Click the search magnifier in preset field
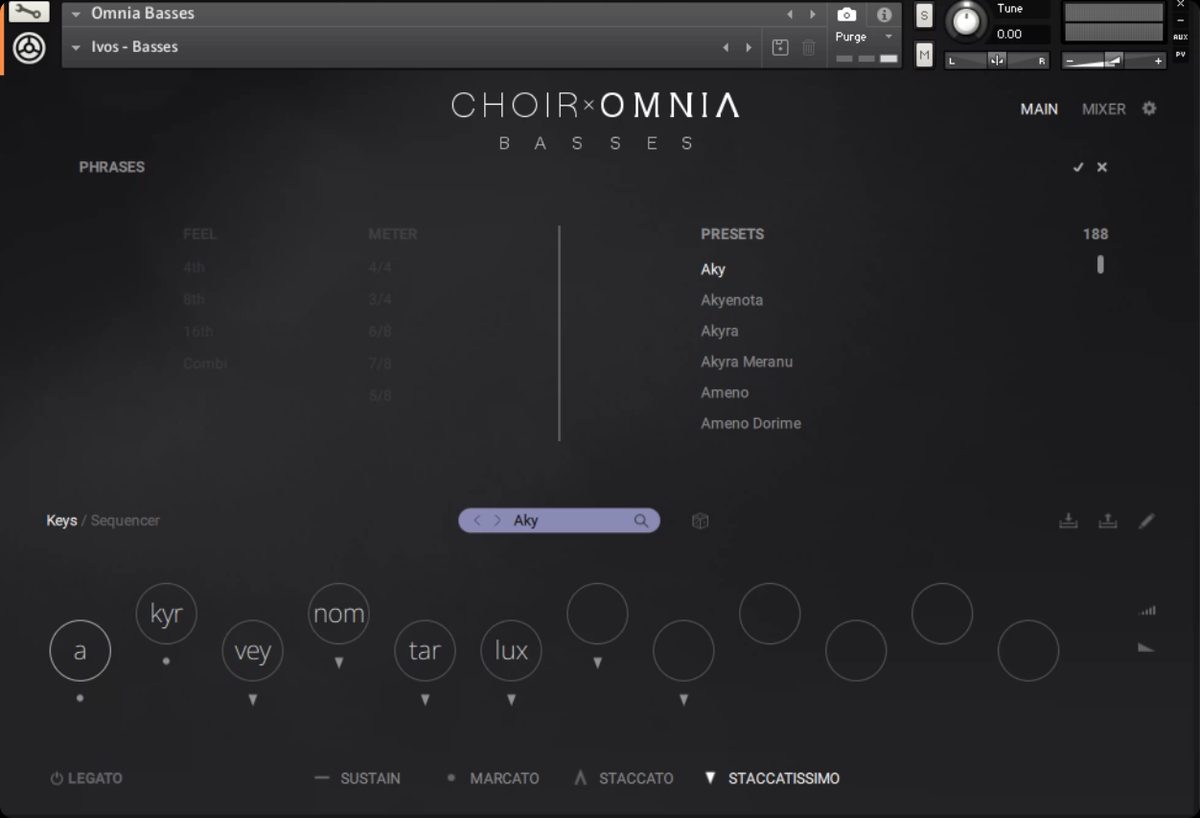The image size is (1200, 818). (x=641, y=521)
